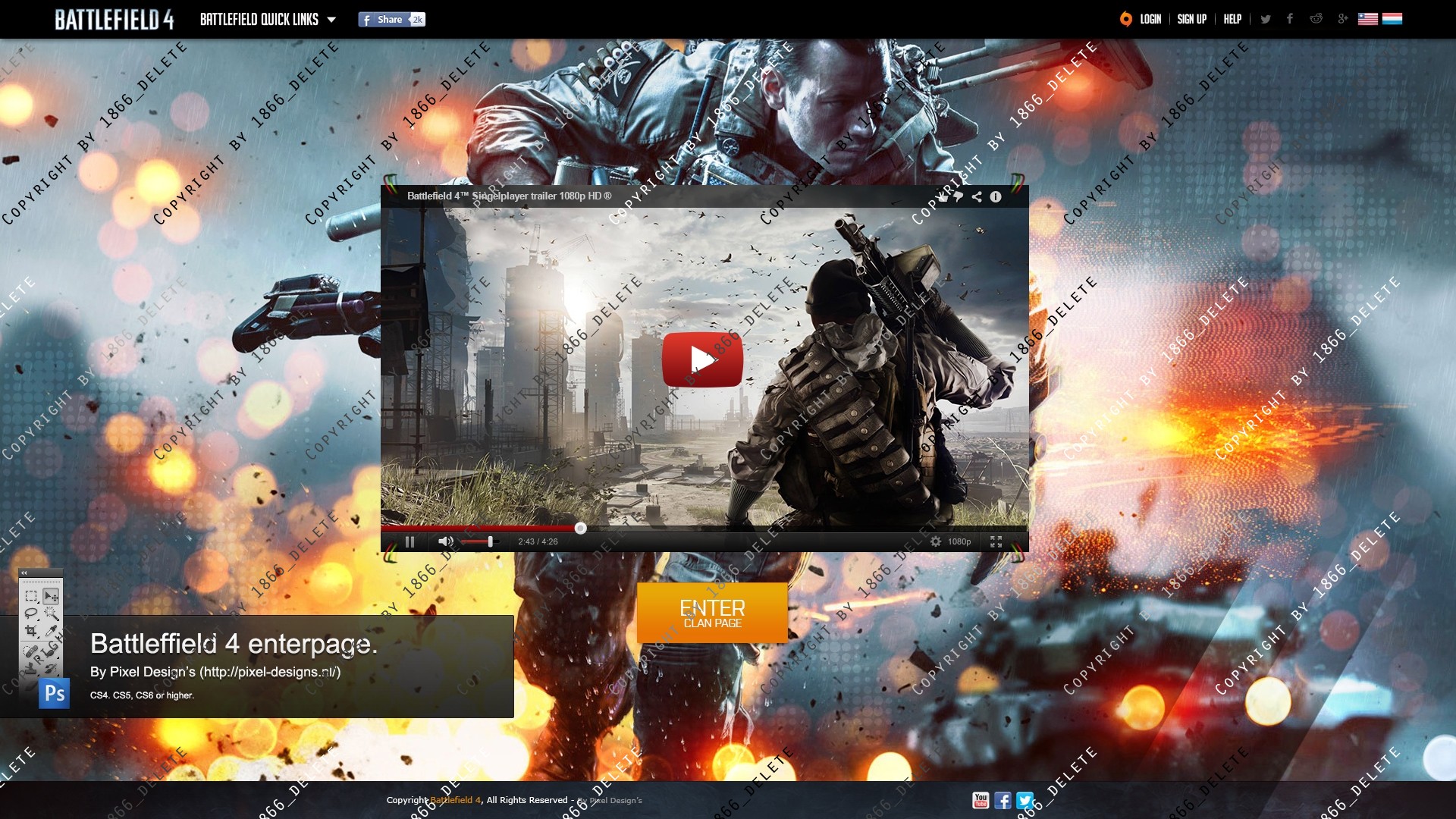Viewport: 1456px width, 819px height.
Task: Click the orange Battlefield 4 footer link
Action: (x=456, y=800)
